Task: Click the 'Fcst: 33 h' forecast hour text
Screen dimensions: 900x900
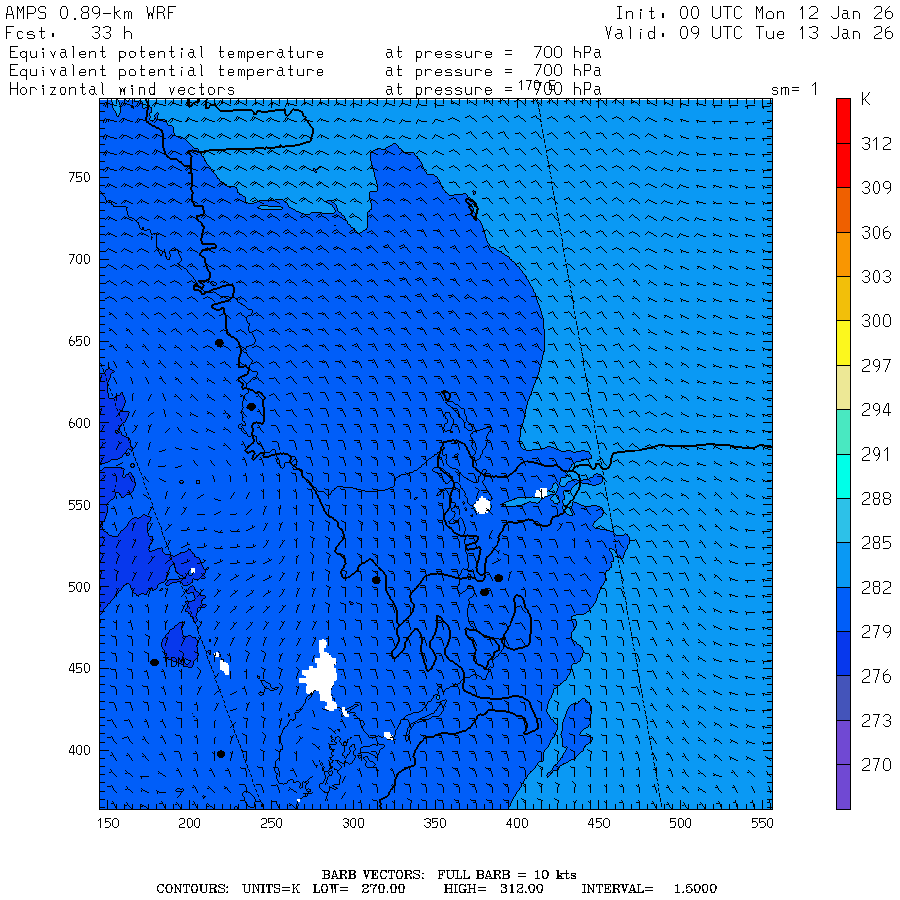Action: coord(69,33)
